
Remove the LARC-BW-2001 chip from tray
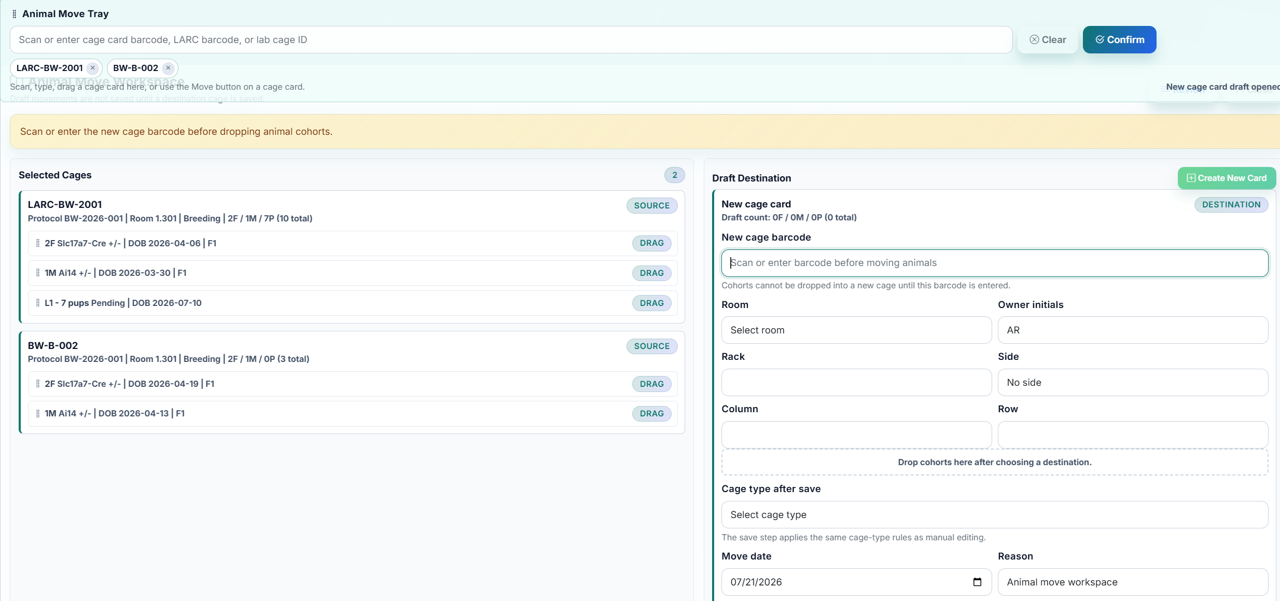[x=93, y=68]
